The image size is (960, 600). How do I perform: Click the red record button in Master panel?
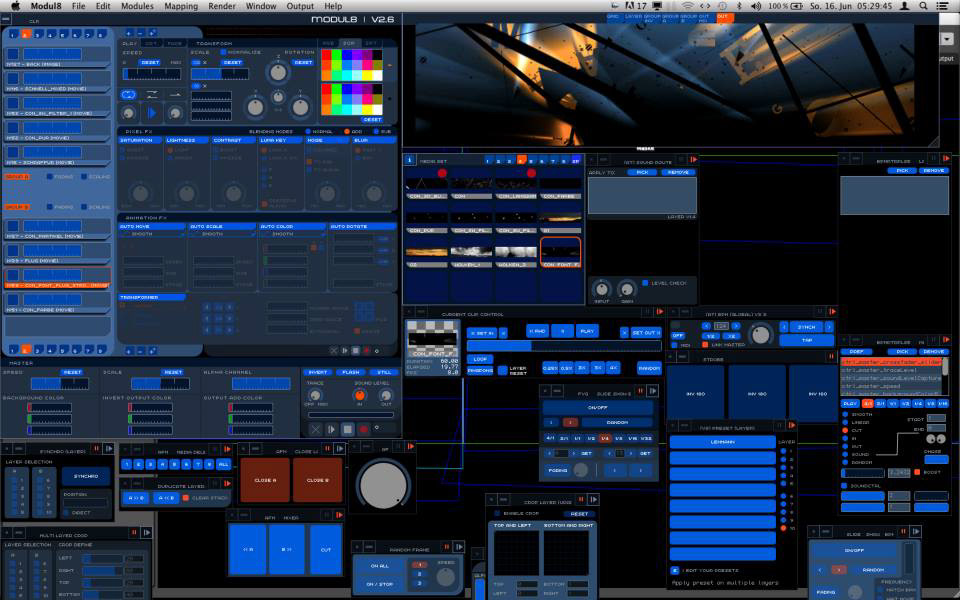[363, 429]
